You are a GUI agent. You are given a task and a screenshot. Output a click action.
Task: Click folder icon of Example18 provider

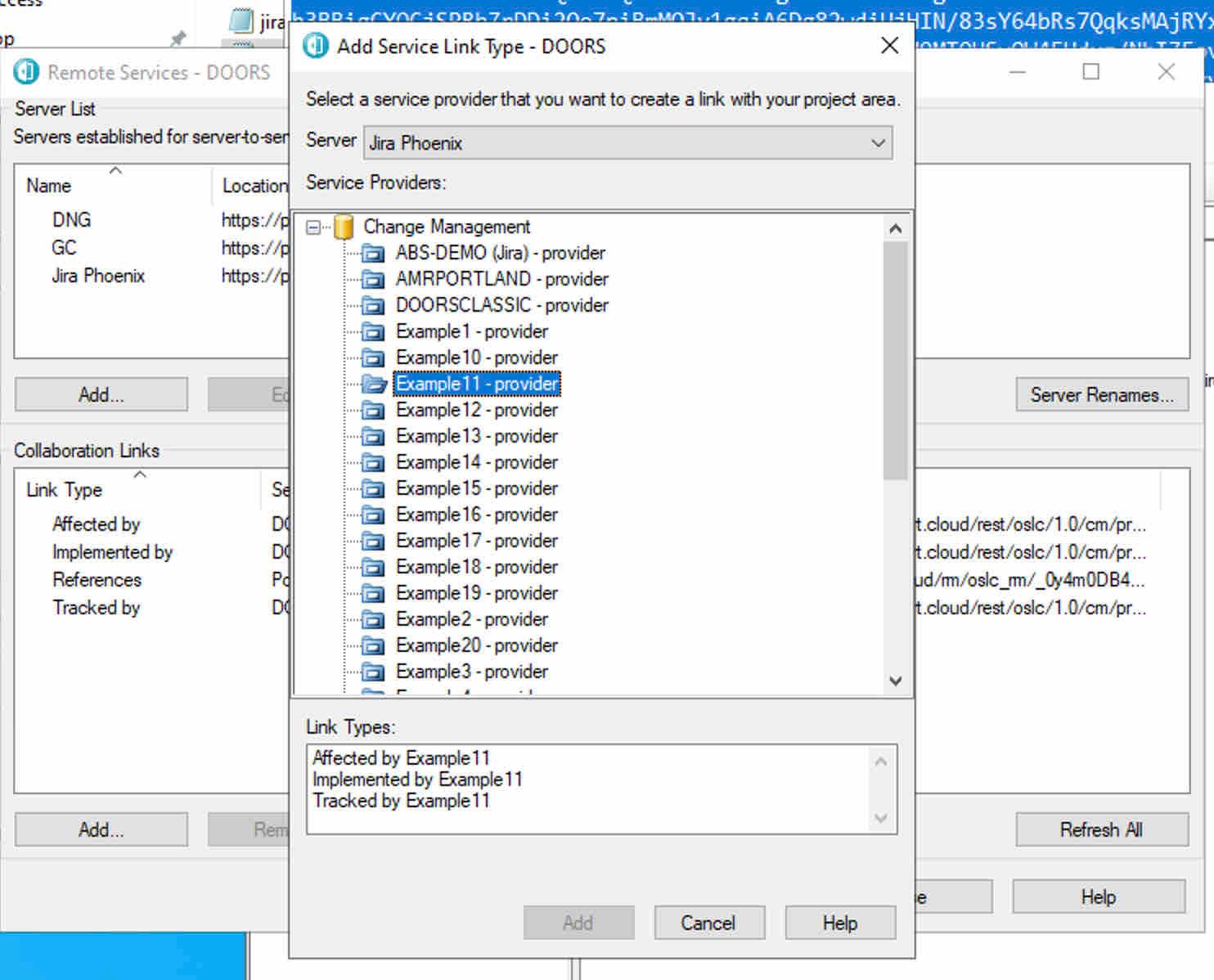(x=373, y=568)
